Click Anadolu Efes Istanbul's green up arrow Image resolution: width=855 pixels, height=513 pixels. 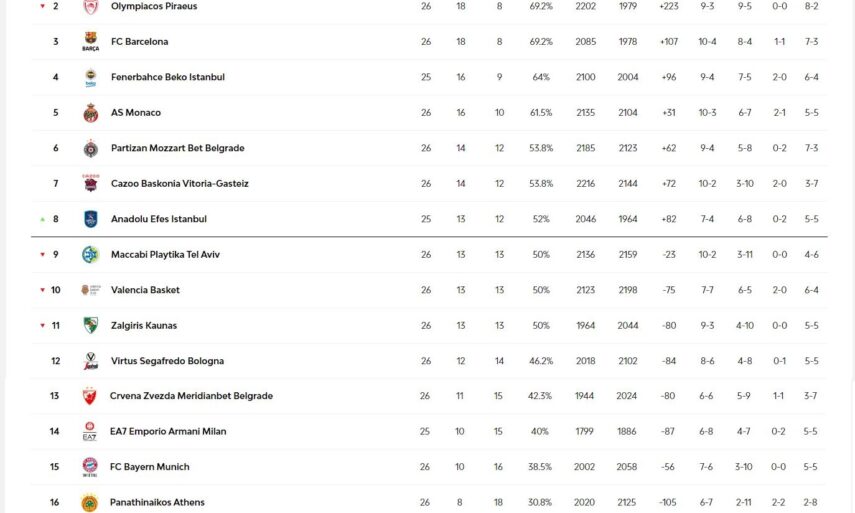point(42,219)
